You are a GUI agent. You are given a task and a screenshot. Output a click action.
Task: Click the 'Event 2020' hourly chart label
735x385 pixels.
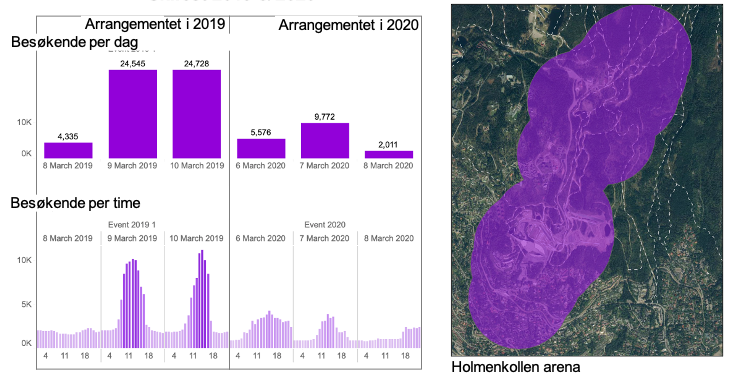click(x=325, y=225)
